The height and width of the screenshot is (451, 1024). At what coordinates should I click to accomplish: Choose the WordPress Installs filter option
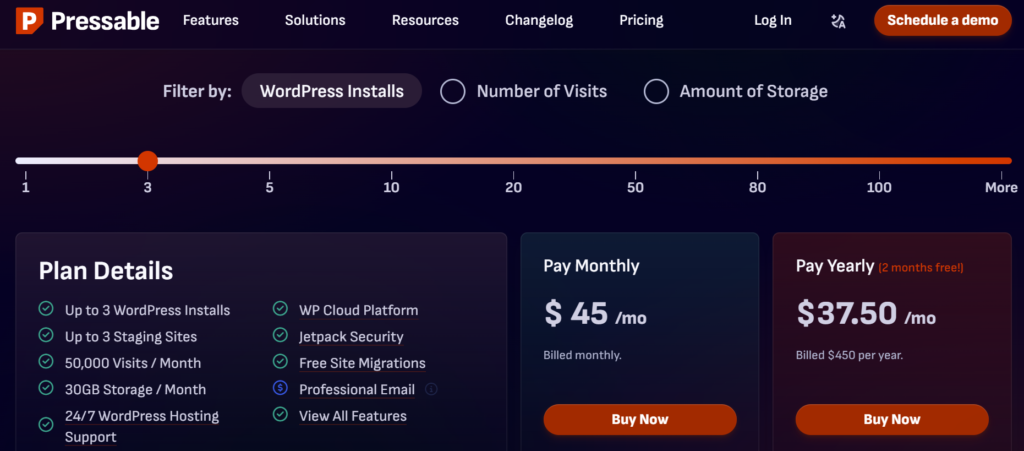pyautogui.click(x=332, y=91)
